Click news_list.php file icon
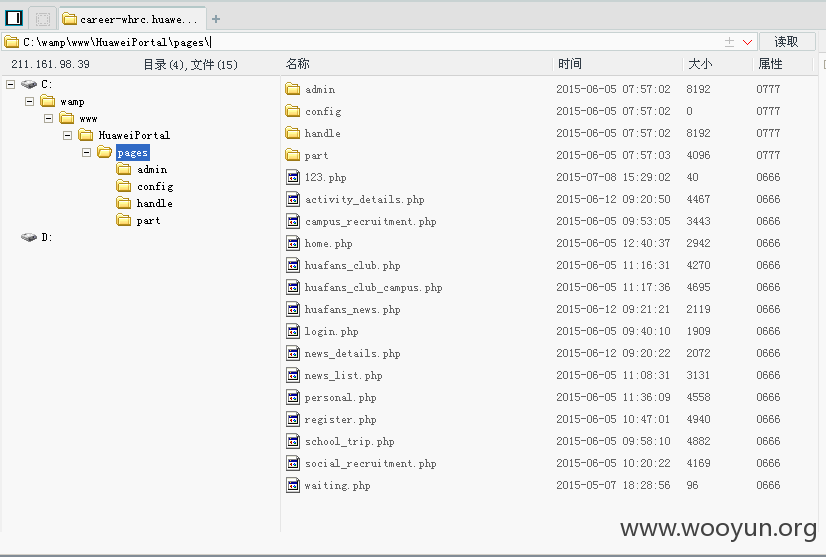The image size is (826, 557). coord(293,375)
